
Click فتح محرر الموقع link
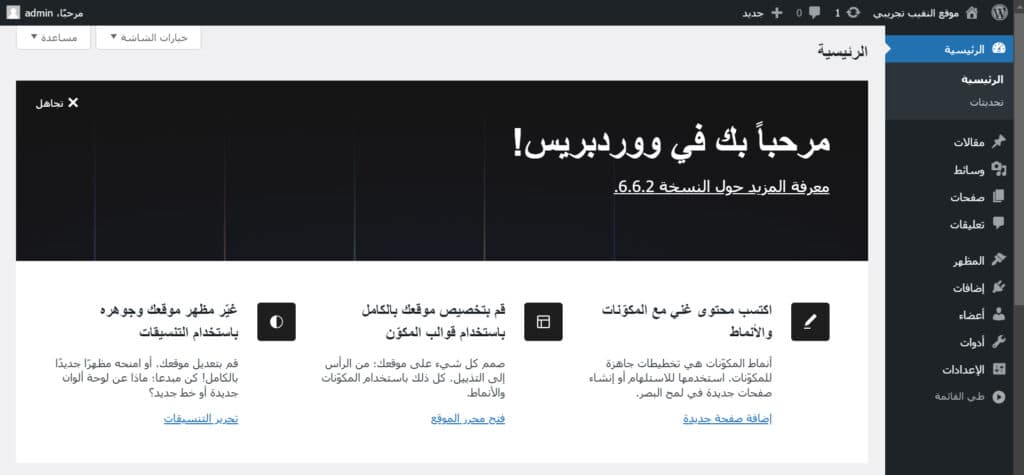468,419
